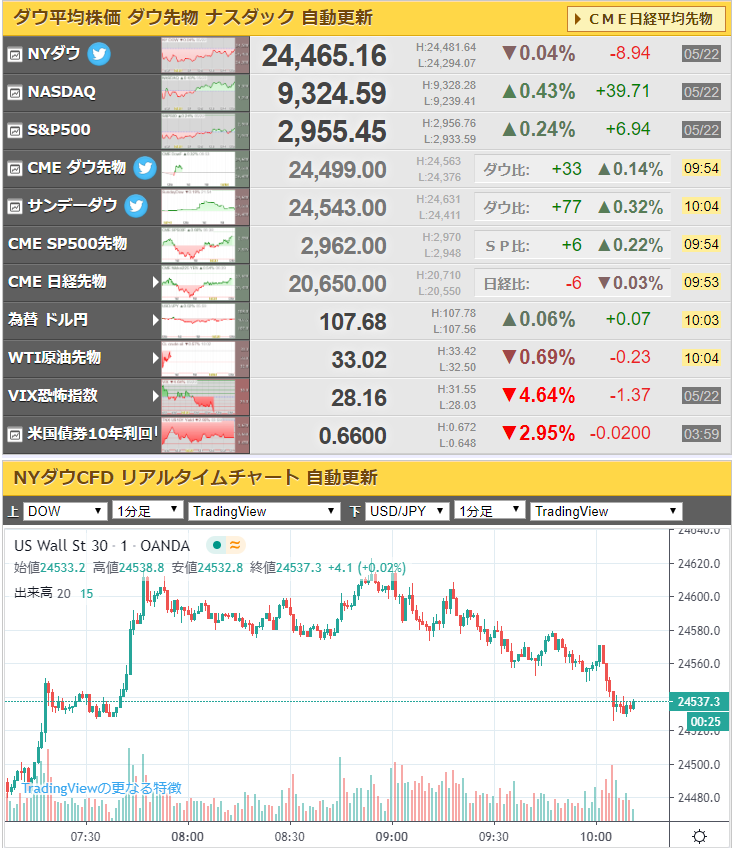Click CME ダウ先物 price 24,499.00
Screen dimensions: 732x848
click(x=337, y=170)
